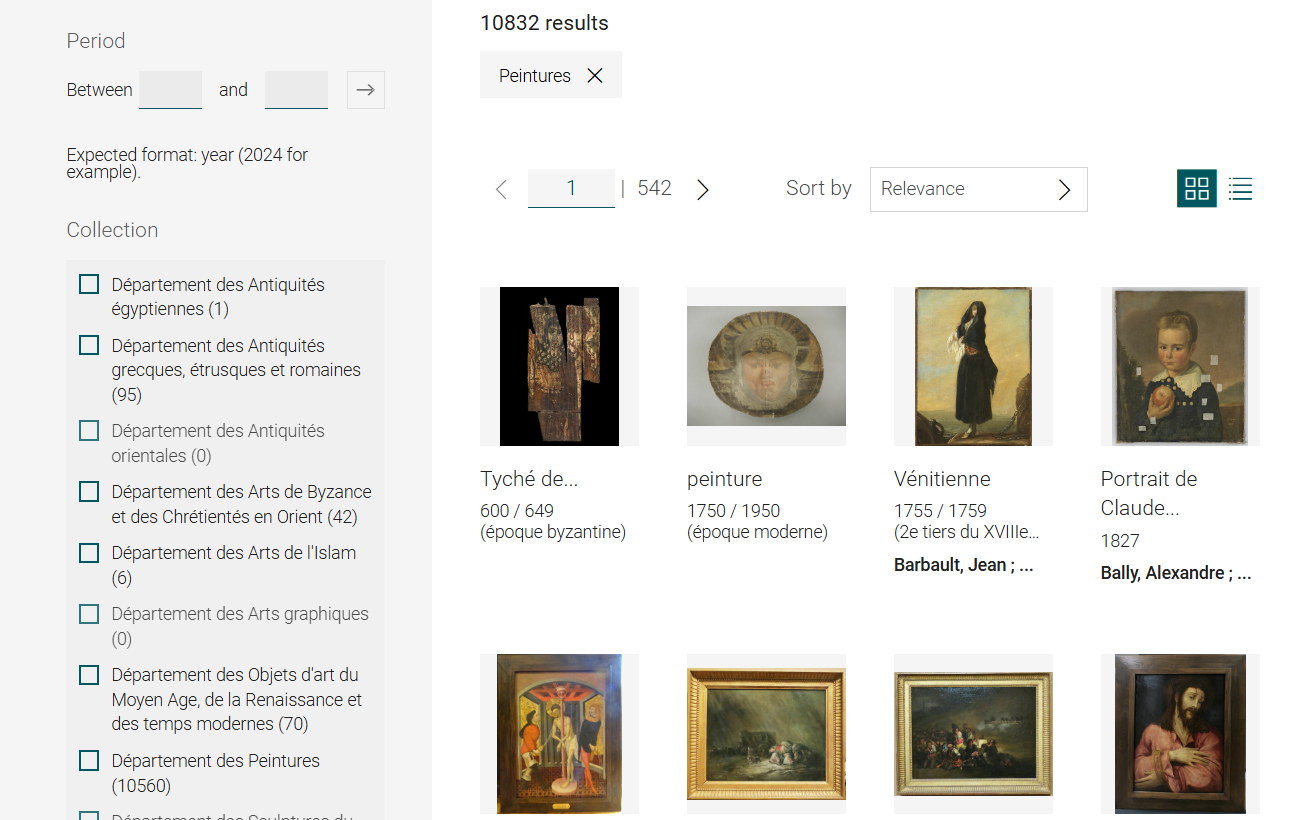The height and width of the screenshot is (820, 1291).
Task: Click the page number input field
Action: 571,188
